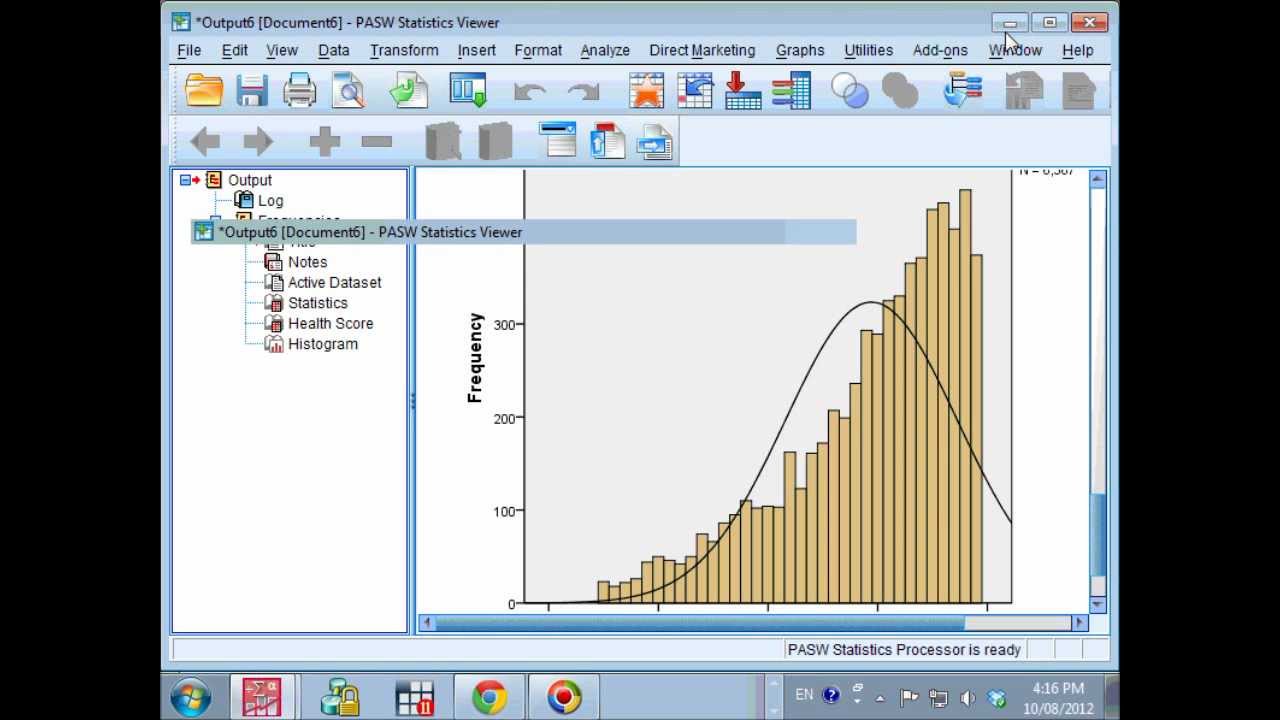This screenshot has height=720, width=1280.
Task: Select the Statistics item in the outline
Action: 318,303
